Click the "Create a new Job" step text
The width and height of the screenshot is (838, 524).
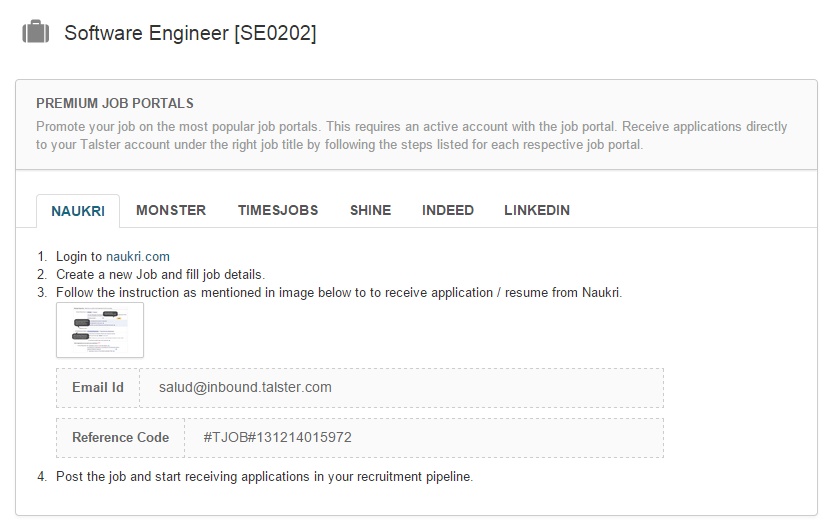(160, 274)
